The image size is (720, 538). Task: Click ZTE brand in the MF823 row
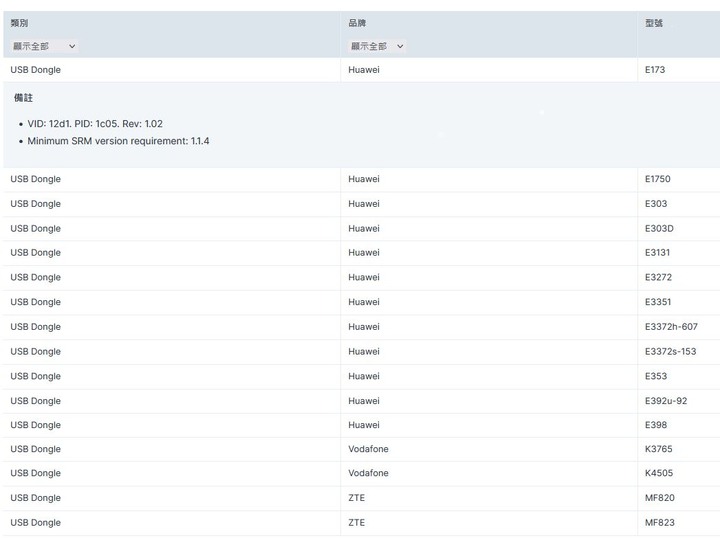click(356, 522)
